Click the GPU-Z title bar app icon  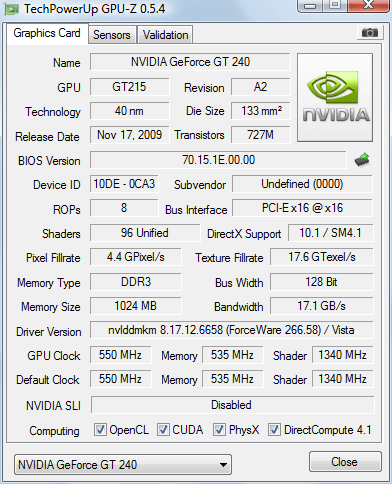pyautogui.click(x=12, y=9)
